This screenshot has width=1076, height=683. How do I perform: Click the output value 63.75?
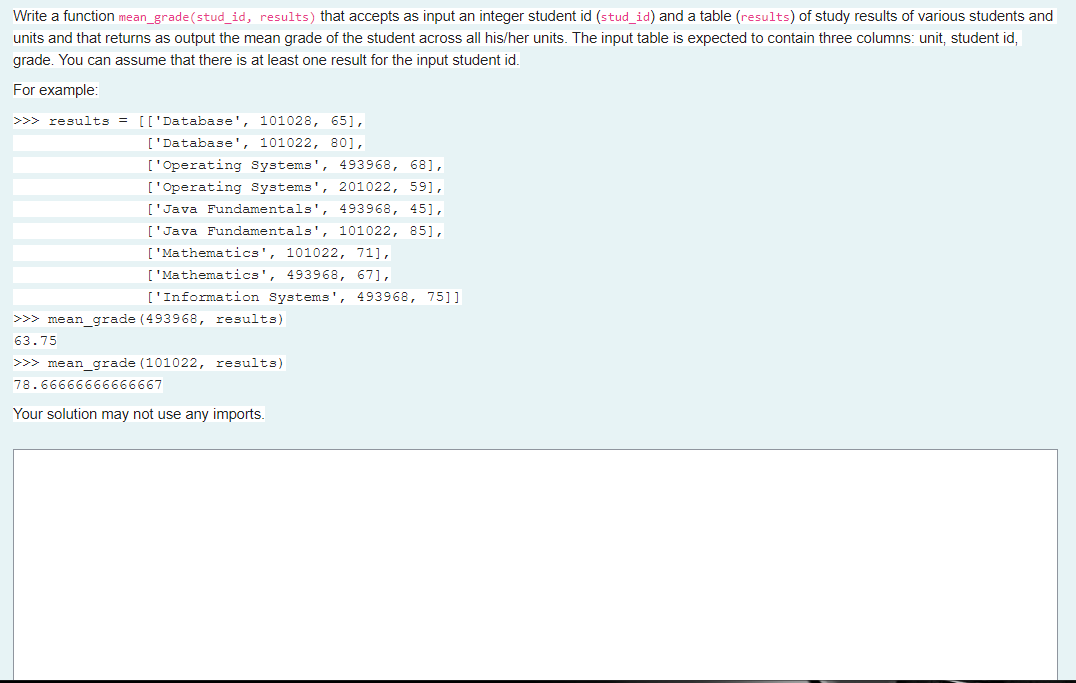36,340
